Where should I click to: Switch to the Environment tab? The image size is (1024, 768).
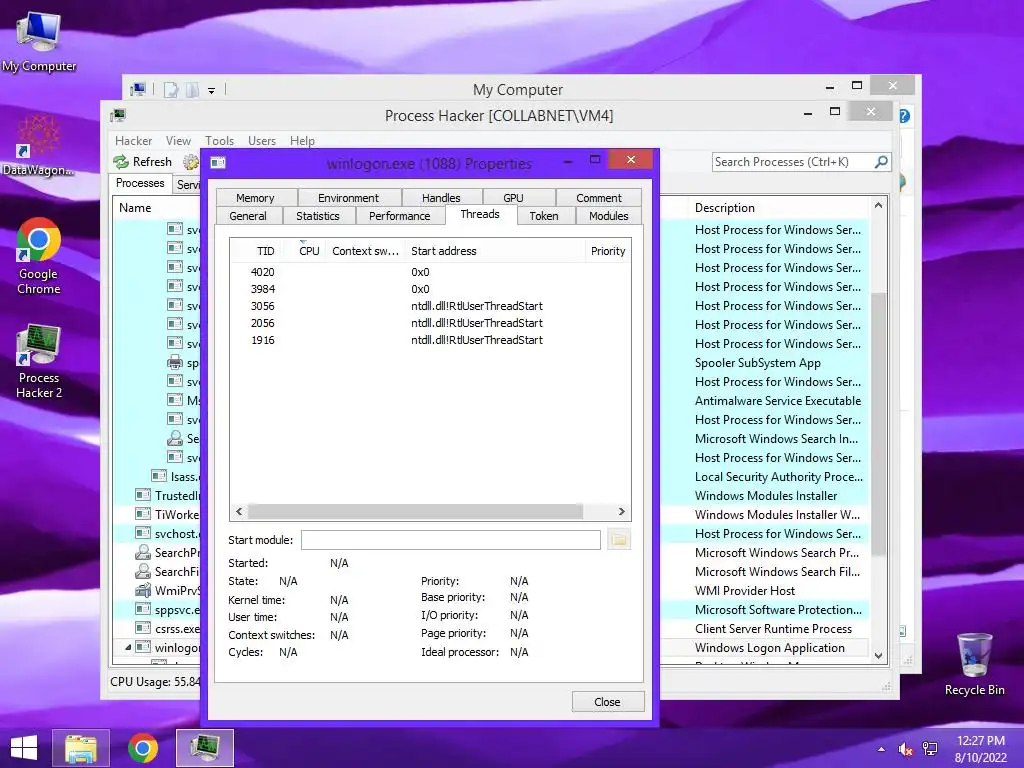(348, 198)
